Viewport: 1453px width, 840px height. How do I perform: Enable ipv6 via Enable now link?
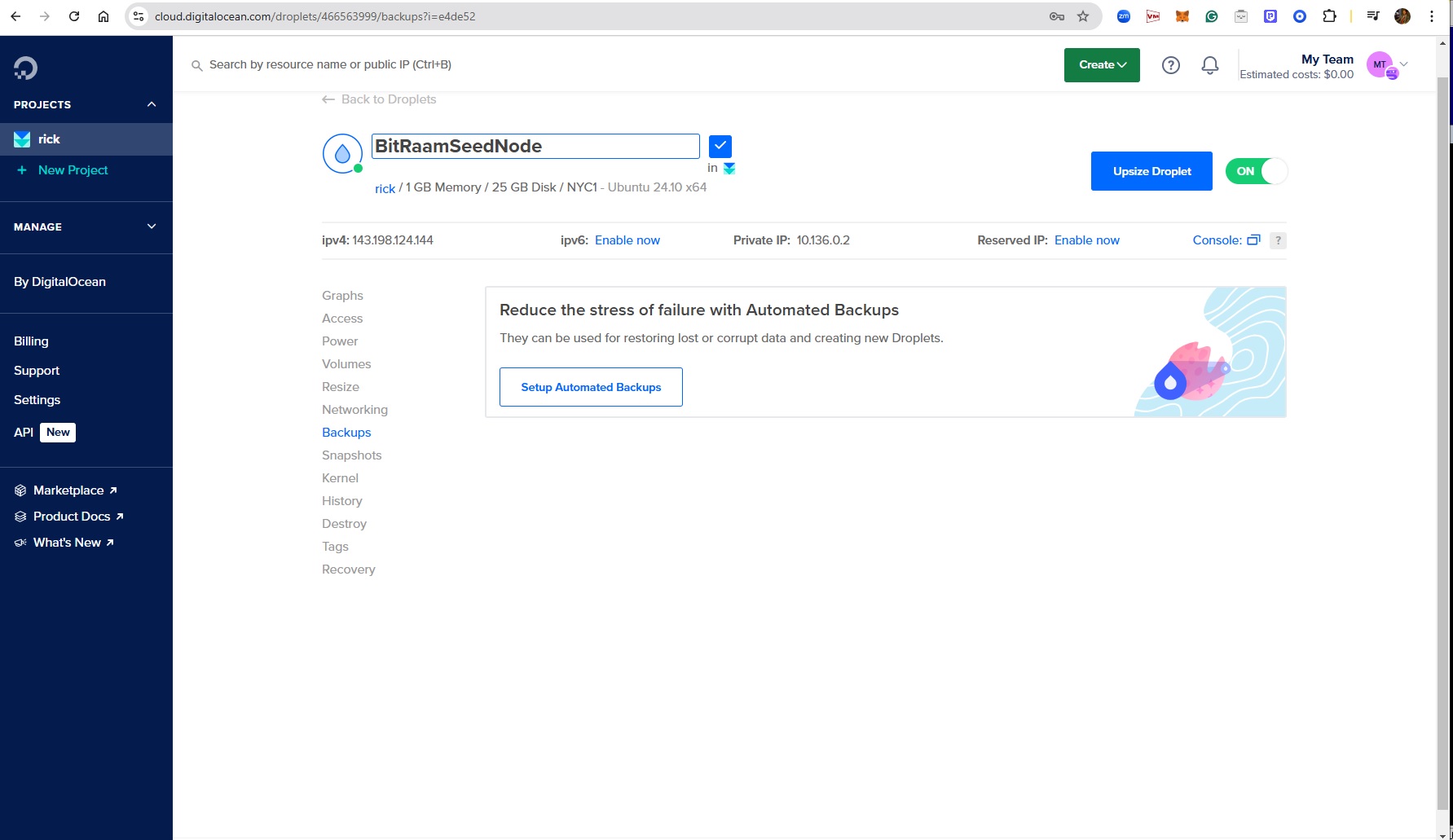[x=627, y=240]
